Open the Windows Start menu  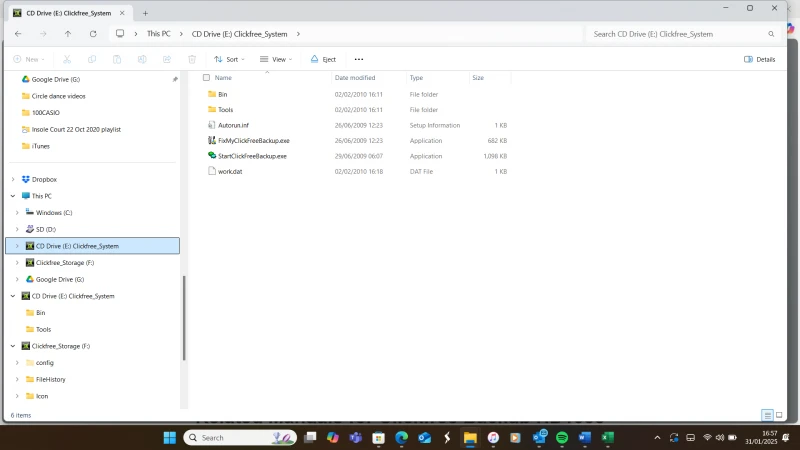coord(169,438)
